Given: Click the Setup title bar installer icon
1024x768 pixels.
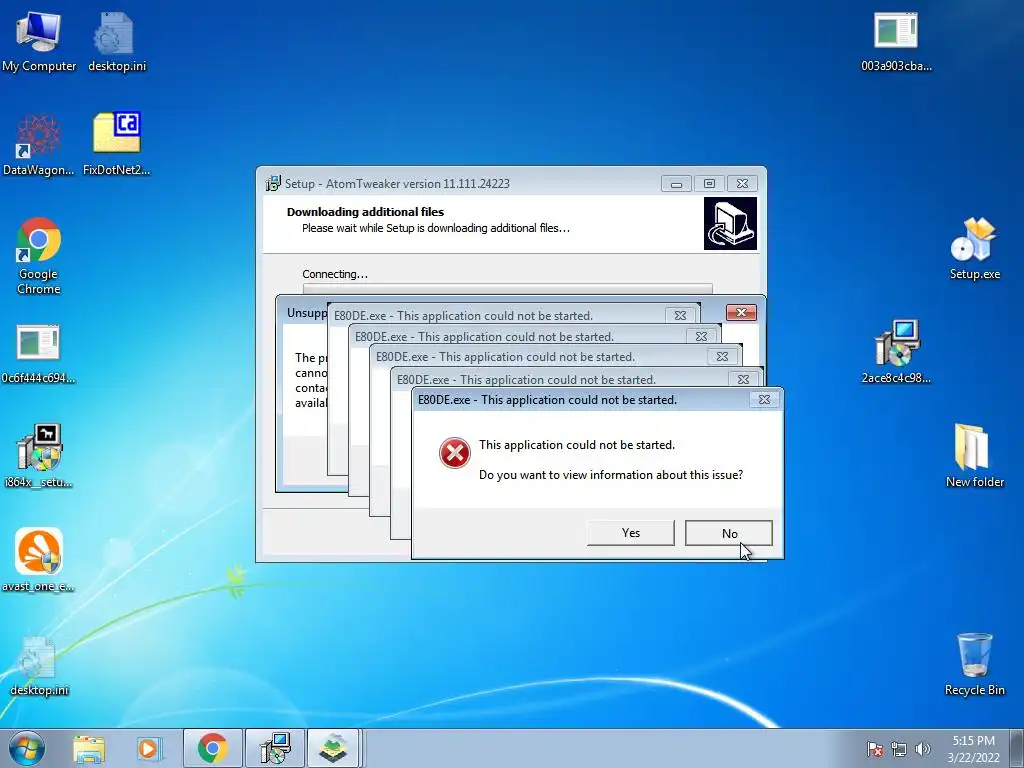Looking at the screenshot, I should pos(273,184).
